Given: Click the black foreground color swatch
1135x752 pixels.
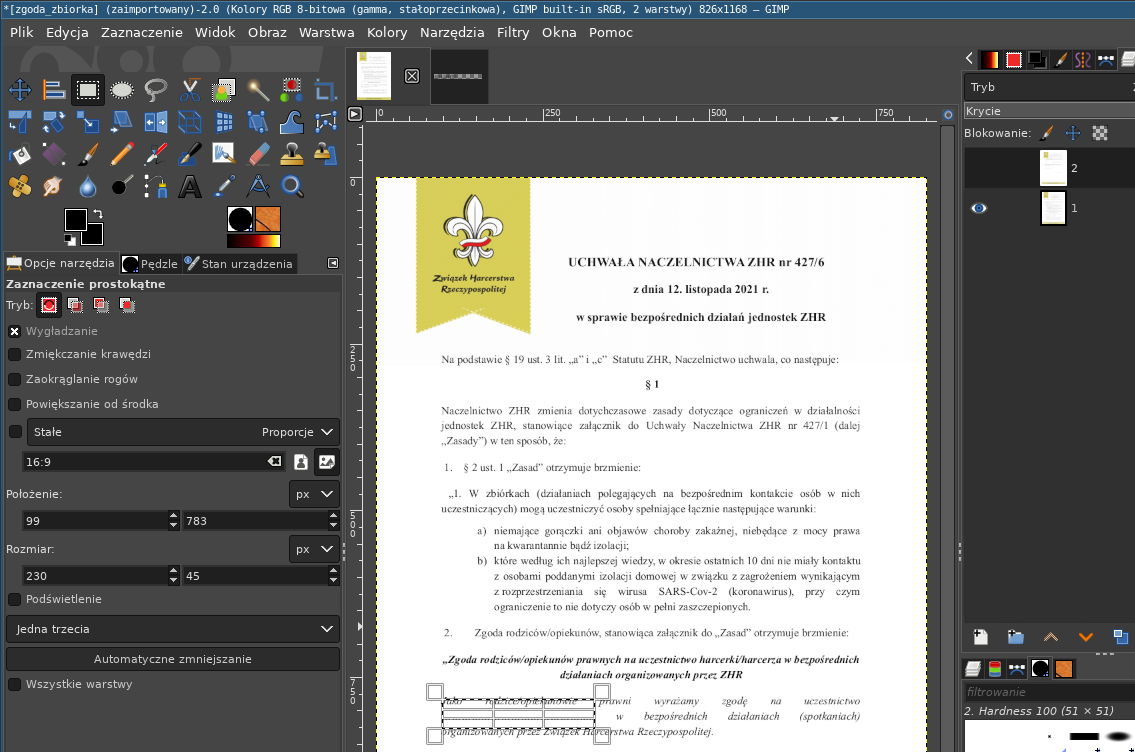Looking at the screenshot, I should [74, 217].
